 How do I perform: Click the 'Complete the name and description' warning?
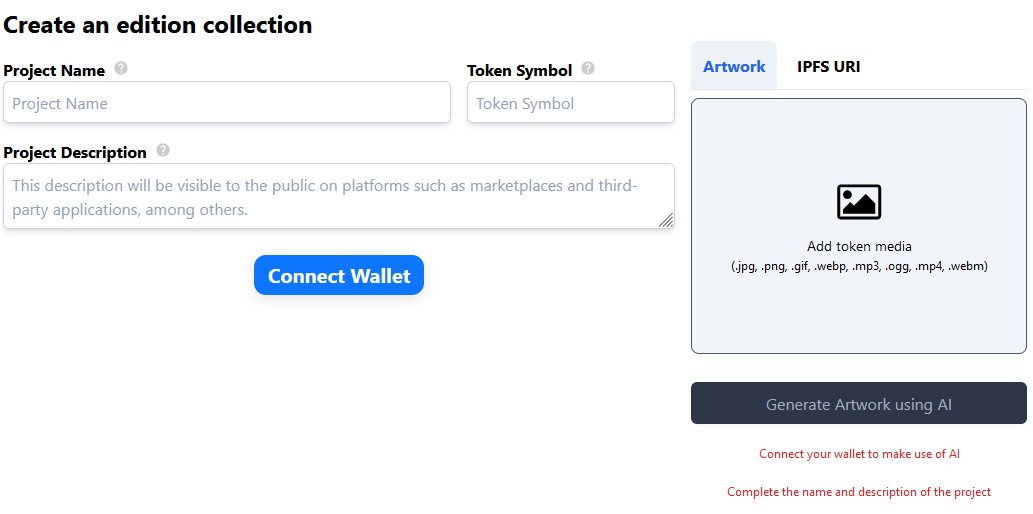859,492
